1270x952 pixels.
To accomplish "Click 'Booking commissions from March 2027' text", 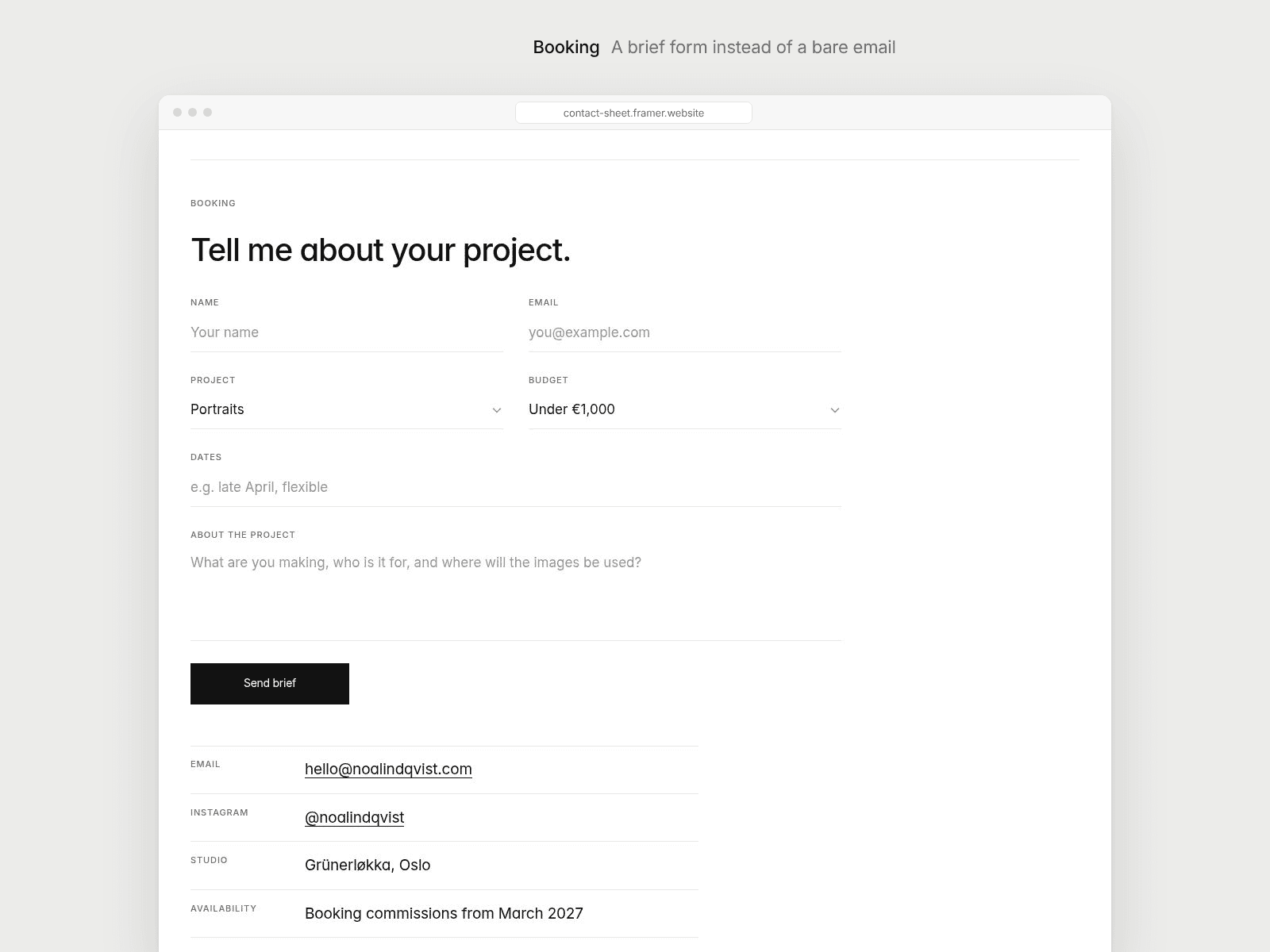I will pyautogui.click(x=444, y=914).
